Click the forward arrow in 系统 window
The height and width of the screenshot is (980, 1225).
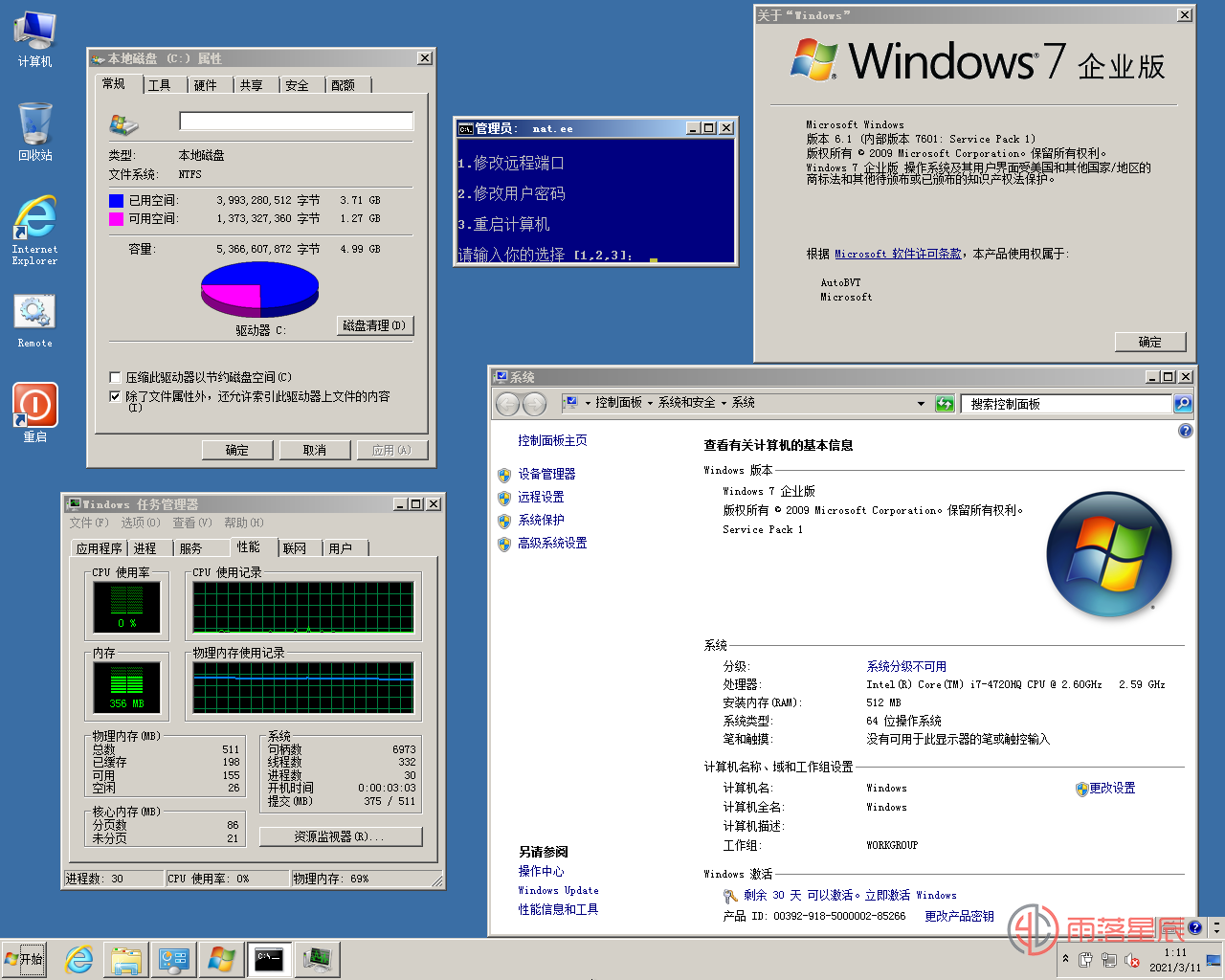(x=534, y=404)
